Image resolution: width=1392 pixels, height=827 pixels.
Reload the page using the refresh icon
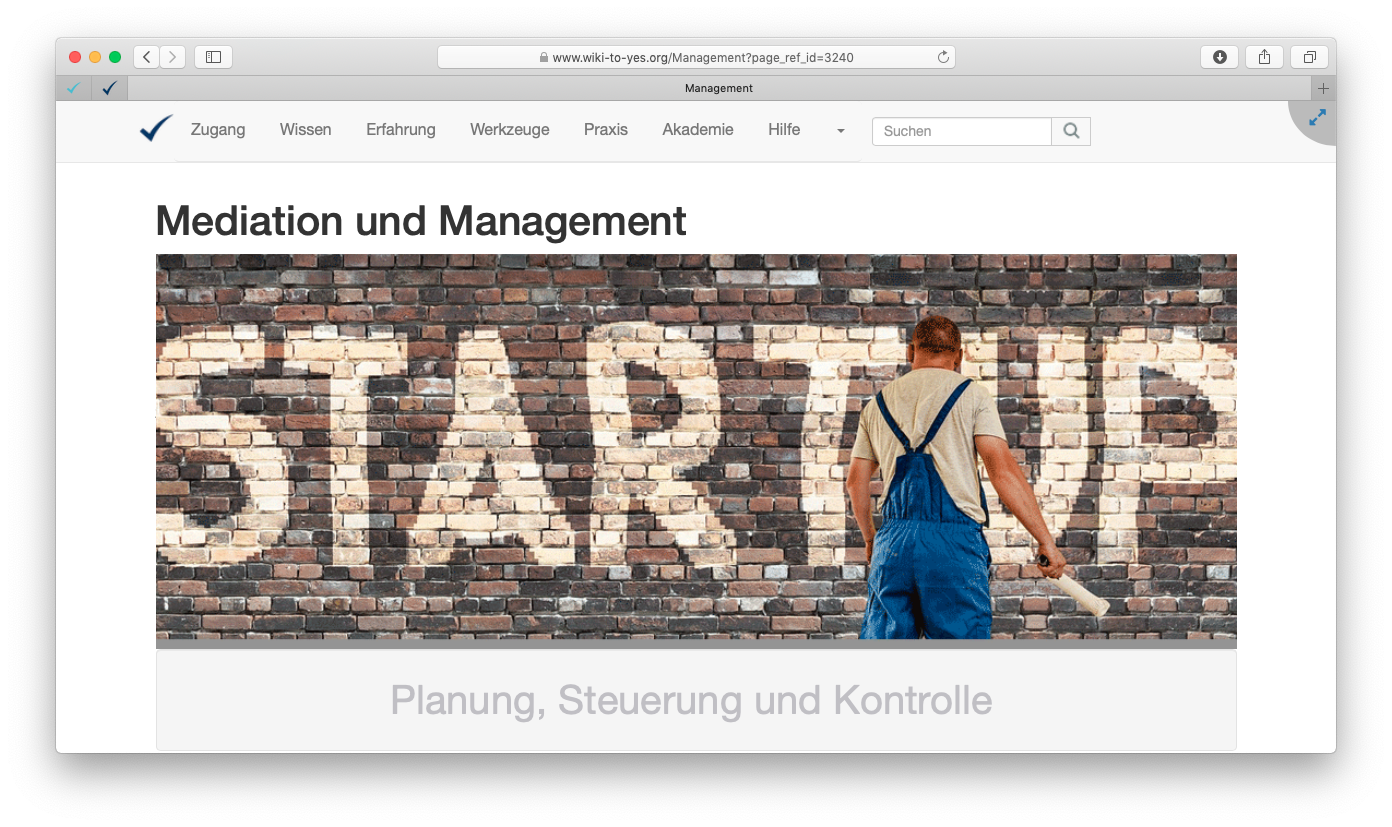pyautogui.click(x=942, y=57)
